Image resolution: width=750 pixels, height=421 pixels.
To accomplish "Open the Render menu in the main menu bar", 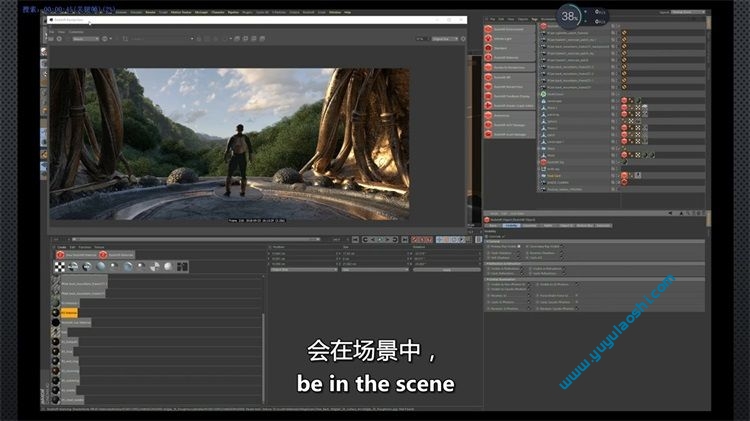I will pos(150,12).
